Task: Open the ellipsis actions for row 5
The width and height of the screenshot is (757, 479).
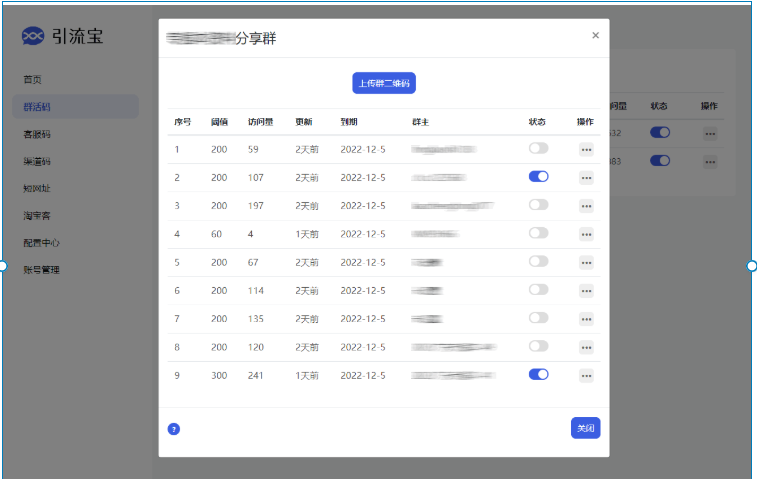Action: [586, 262]
